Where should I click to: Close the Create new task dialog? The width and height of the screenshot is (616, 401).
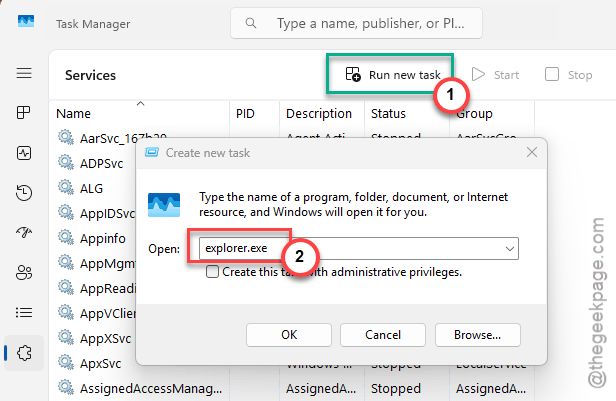point(532,152)
